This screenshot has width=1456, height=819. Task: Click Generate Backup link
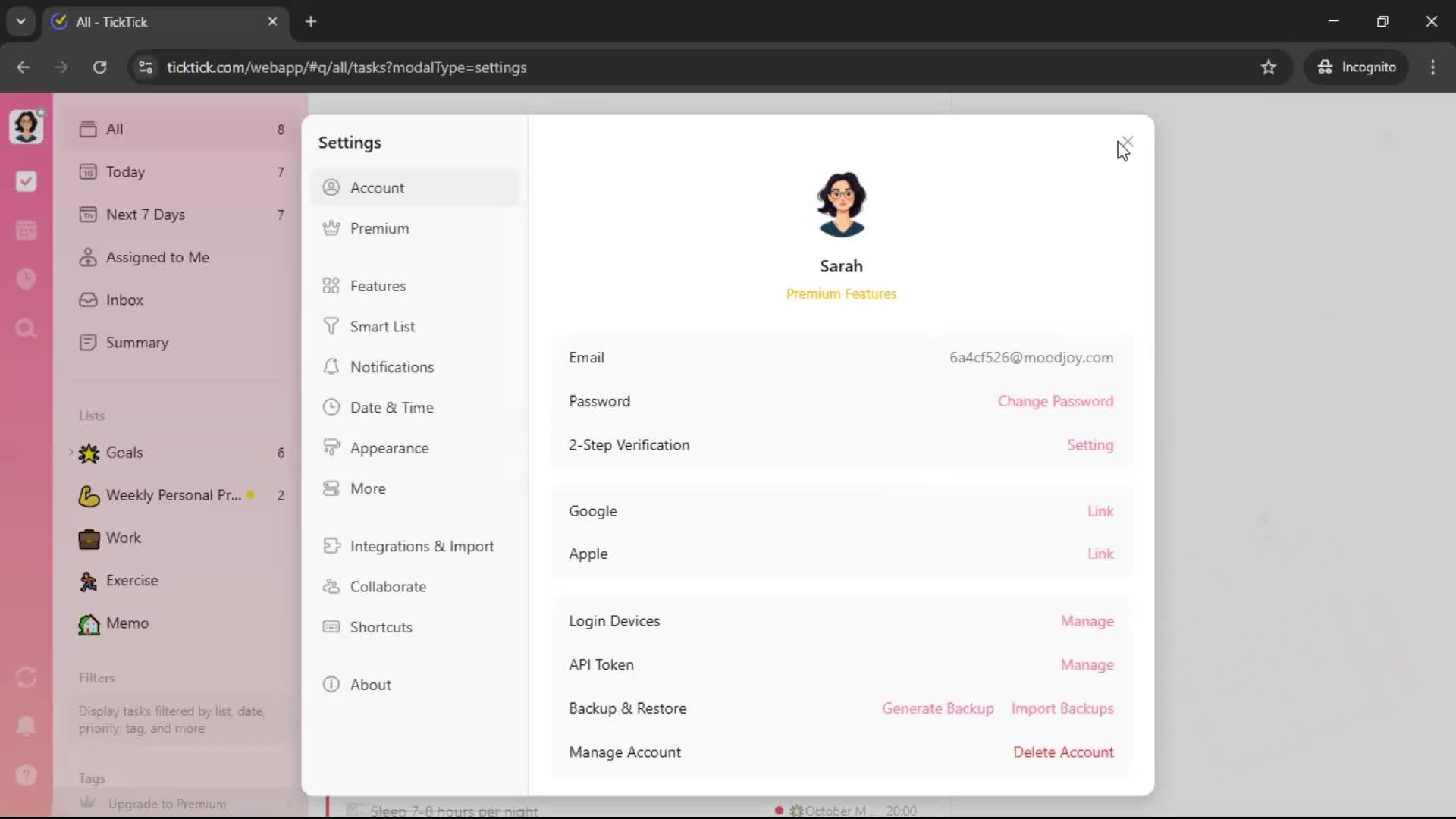937,708
